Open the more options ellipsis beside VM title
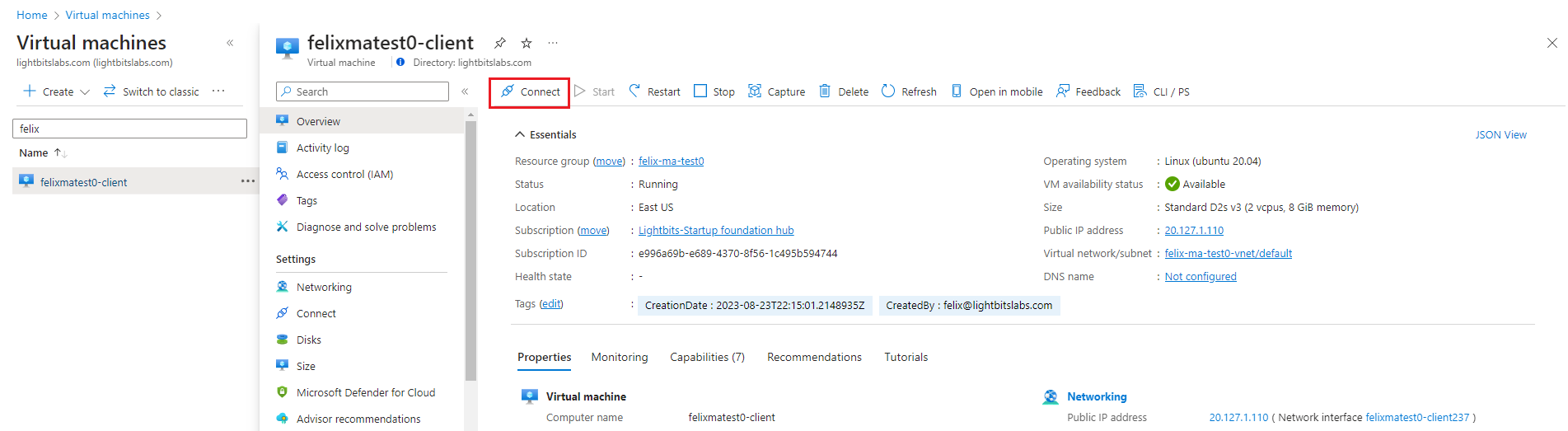 point(553,43)
